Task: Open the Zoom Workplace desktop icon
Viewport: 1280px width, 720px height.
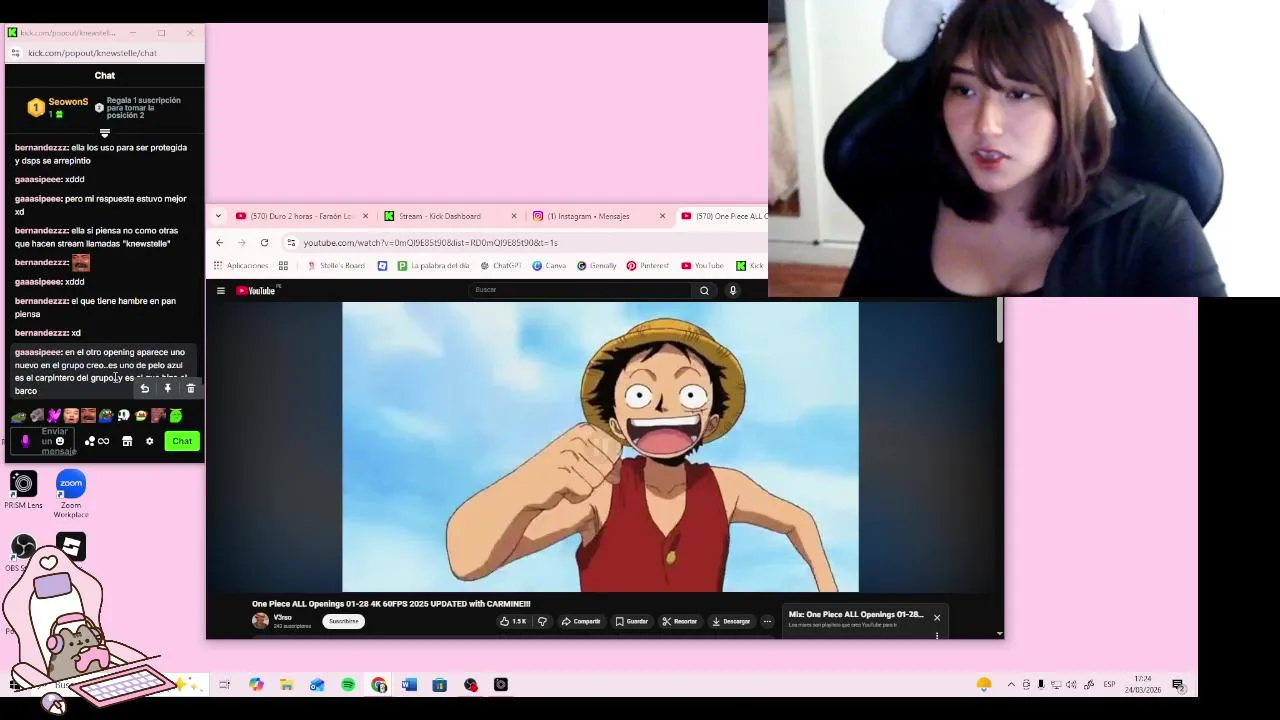Action: tap(71, 494)
